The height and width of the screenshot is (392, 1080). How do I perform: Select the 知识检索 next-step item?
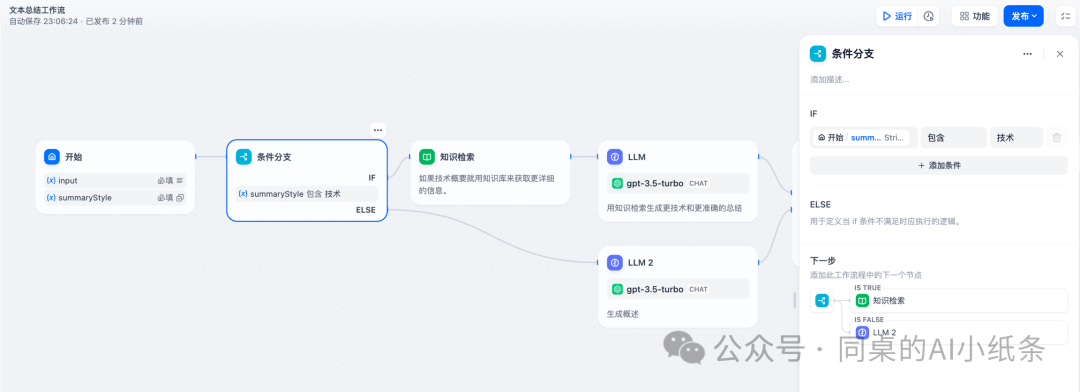tap(958, 300)
